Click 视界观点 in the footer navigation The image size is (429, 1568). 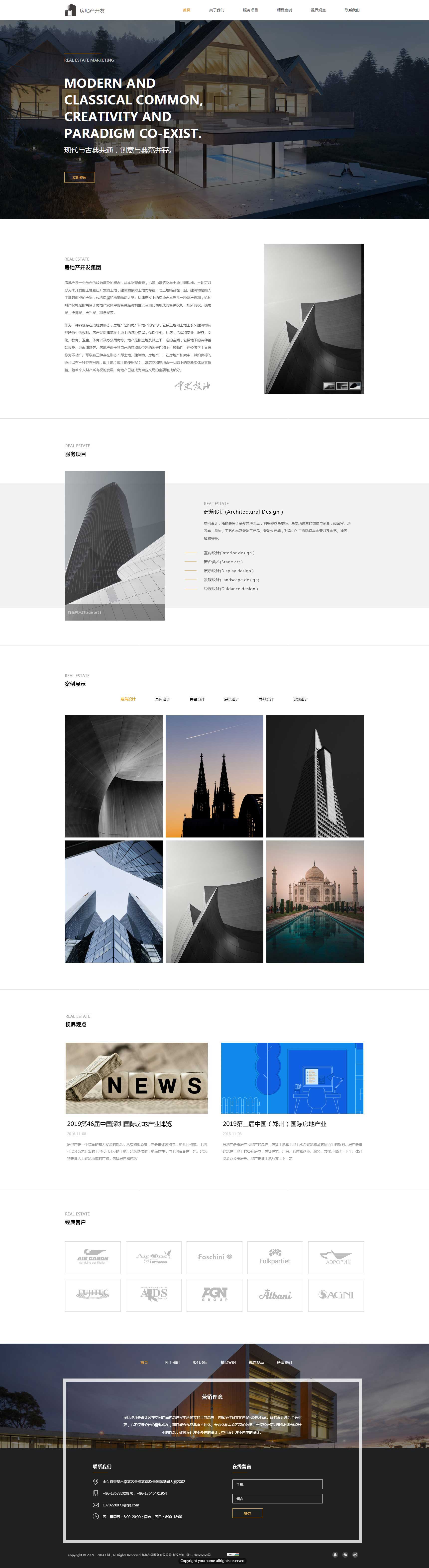click(256, 1362)
